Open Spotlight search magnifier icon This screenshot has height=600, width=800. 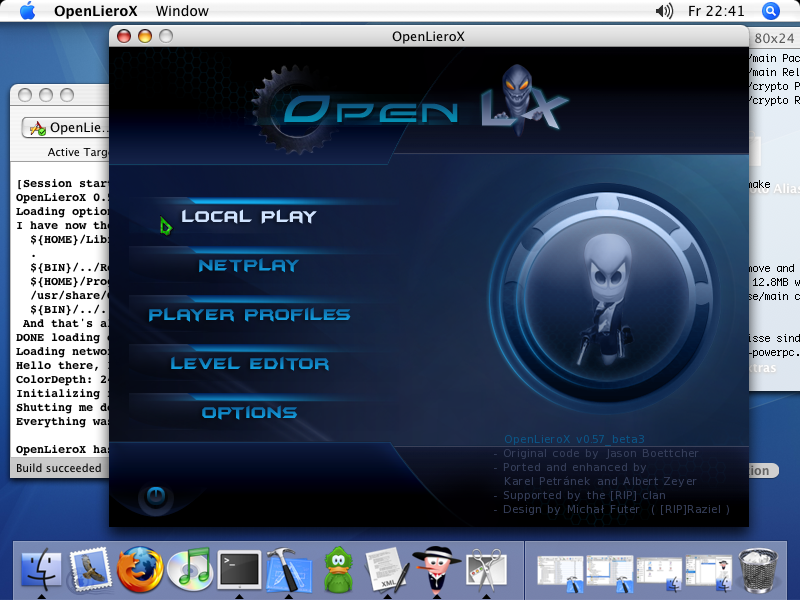(x=771, y=11)
